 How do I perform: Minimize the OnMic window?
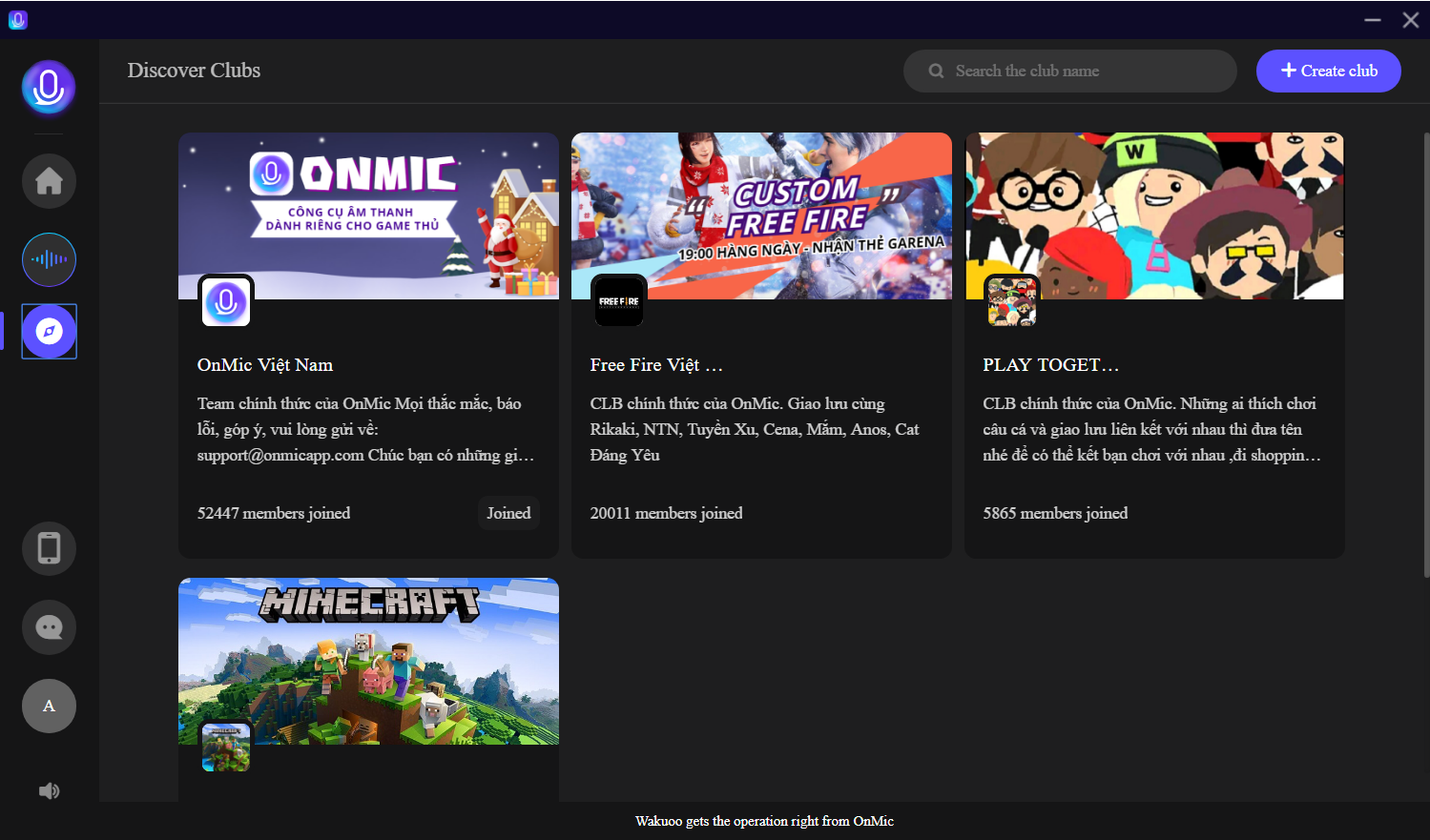(x=1373, y=19)
